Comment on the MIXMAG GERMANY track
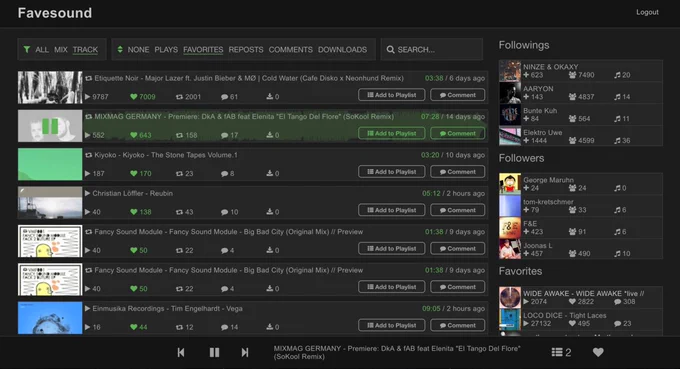 (458, 134)
